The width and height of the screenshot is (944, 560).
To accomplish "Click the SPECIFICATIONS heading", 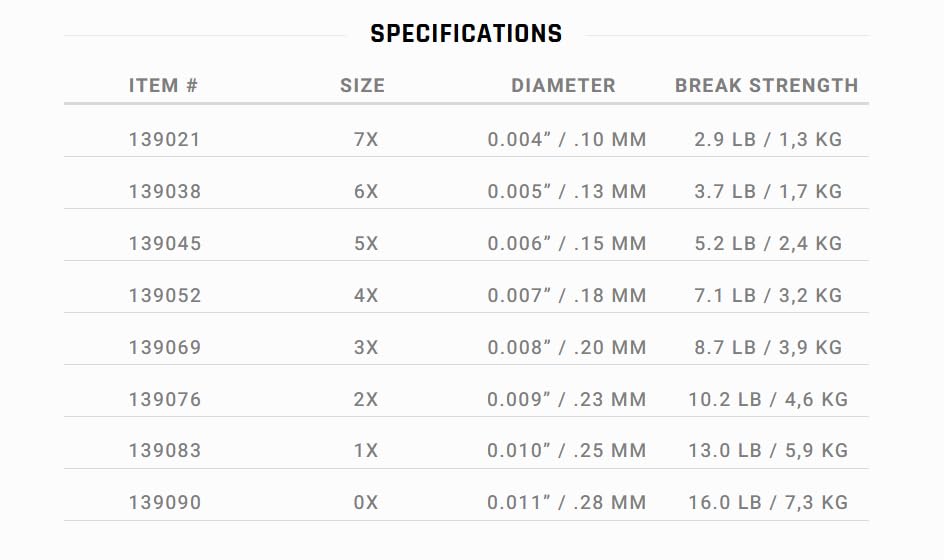I will click(x=466, y=34).
